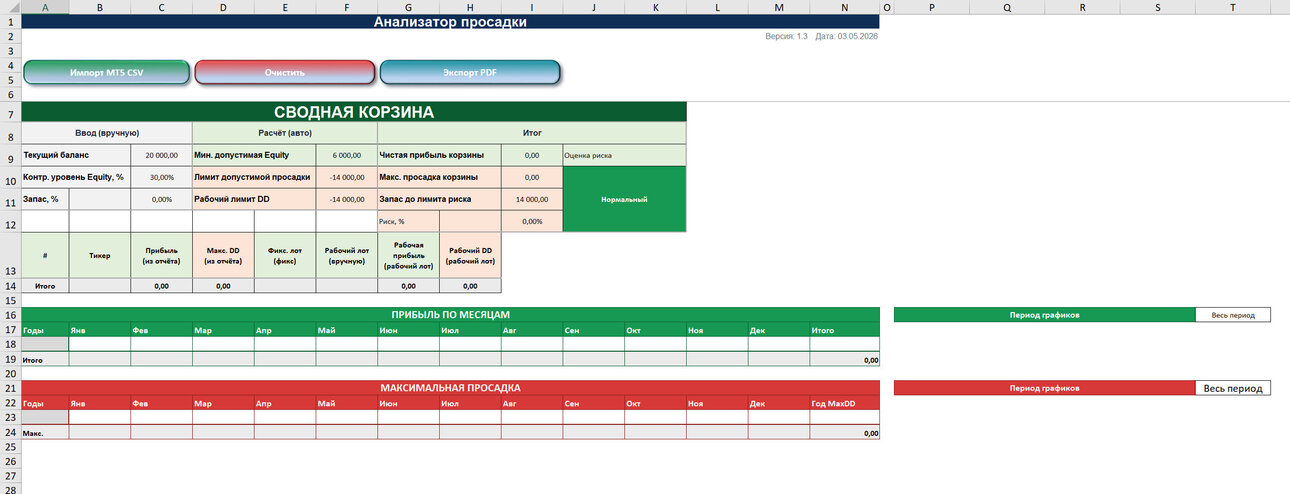This screenshot has width=1290, height=494.
Task: Select the Расчёт (авто) section header
Action: [285, 133]
